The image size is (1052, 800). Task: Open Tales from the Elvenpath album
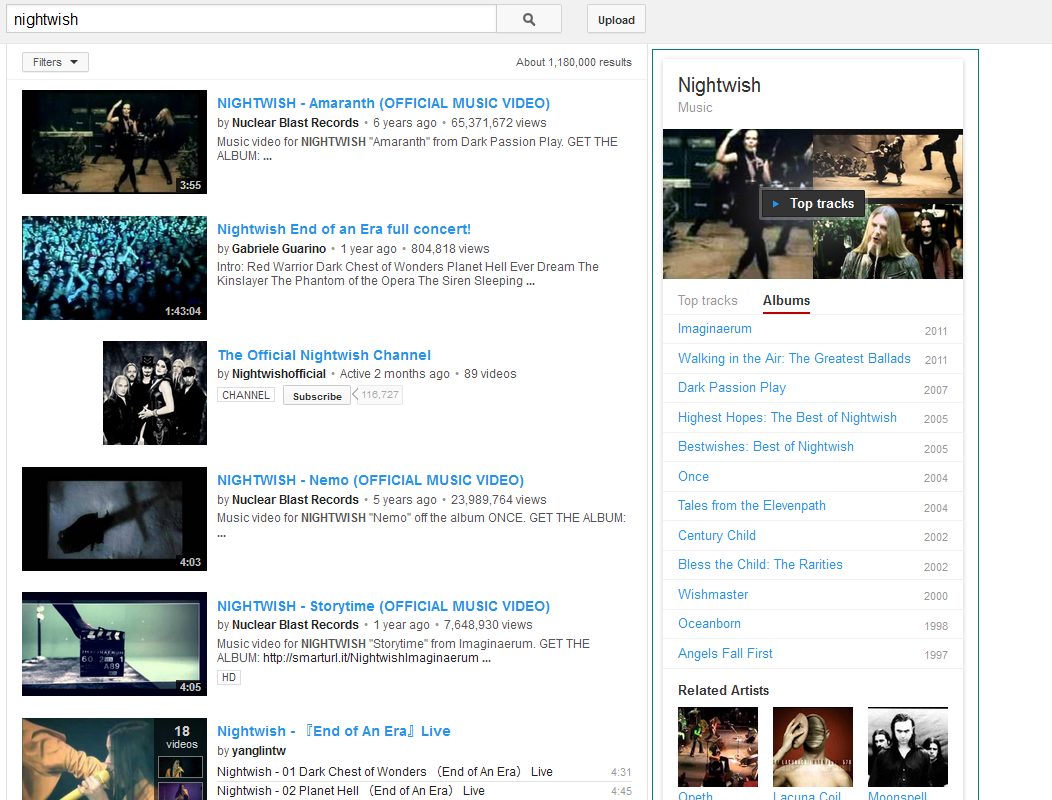point(751,506)
